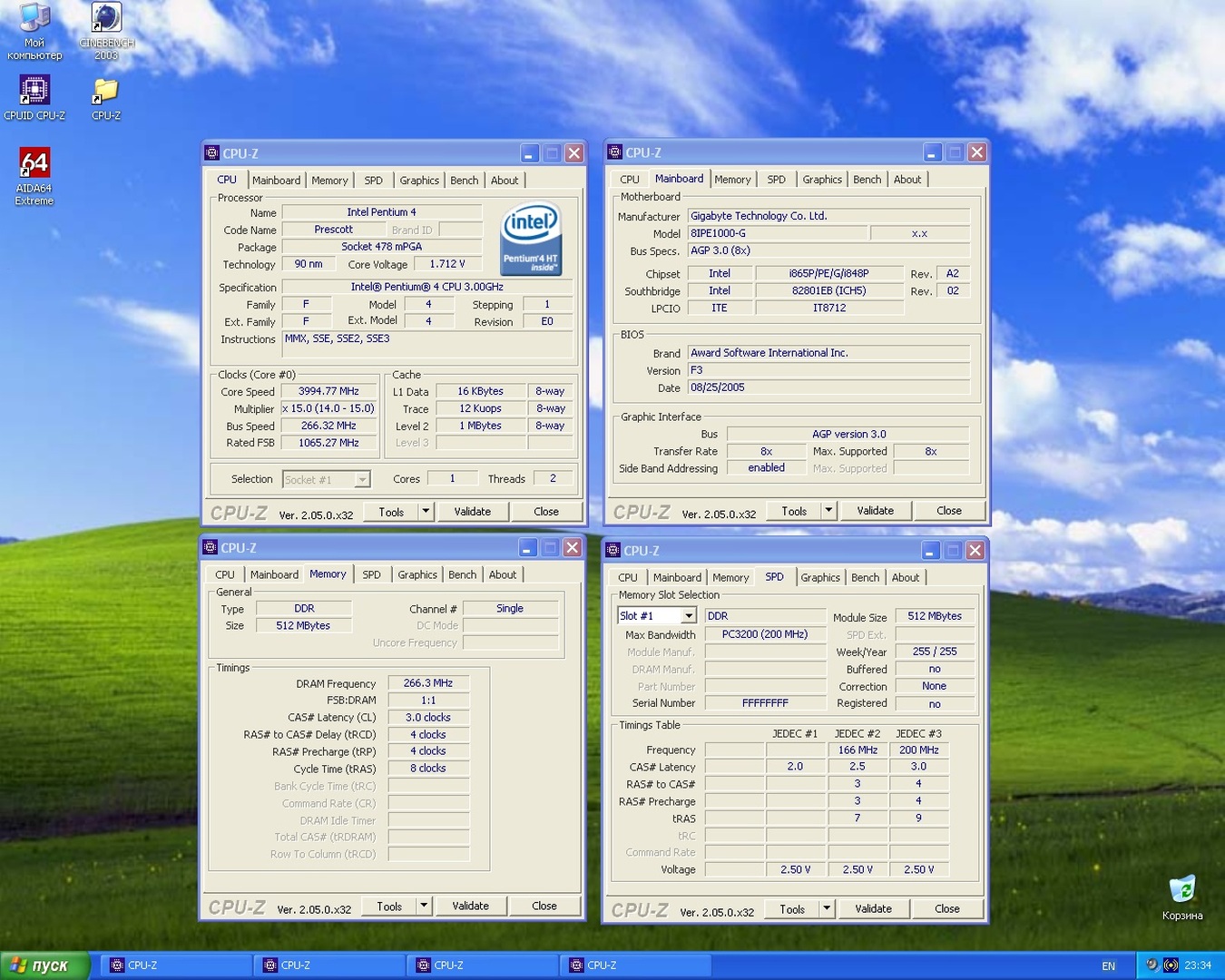Click Close button in Mainboard window
Viewport: 1225px width, 980px height.
(949, 511)
